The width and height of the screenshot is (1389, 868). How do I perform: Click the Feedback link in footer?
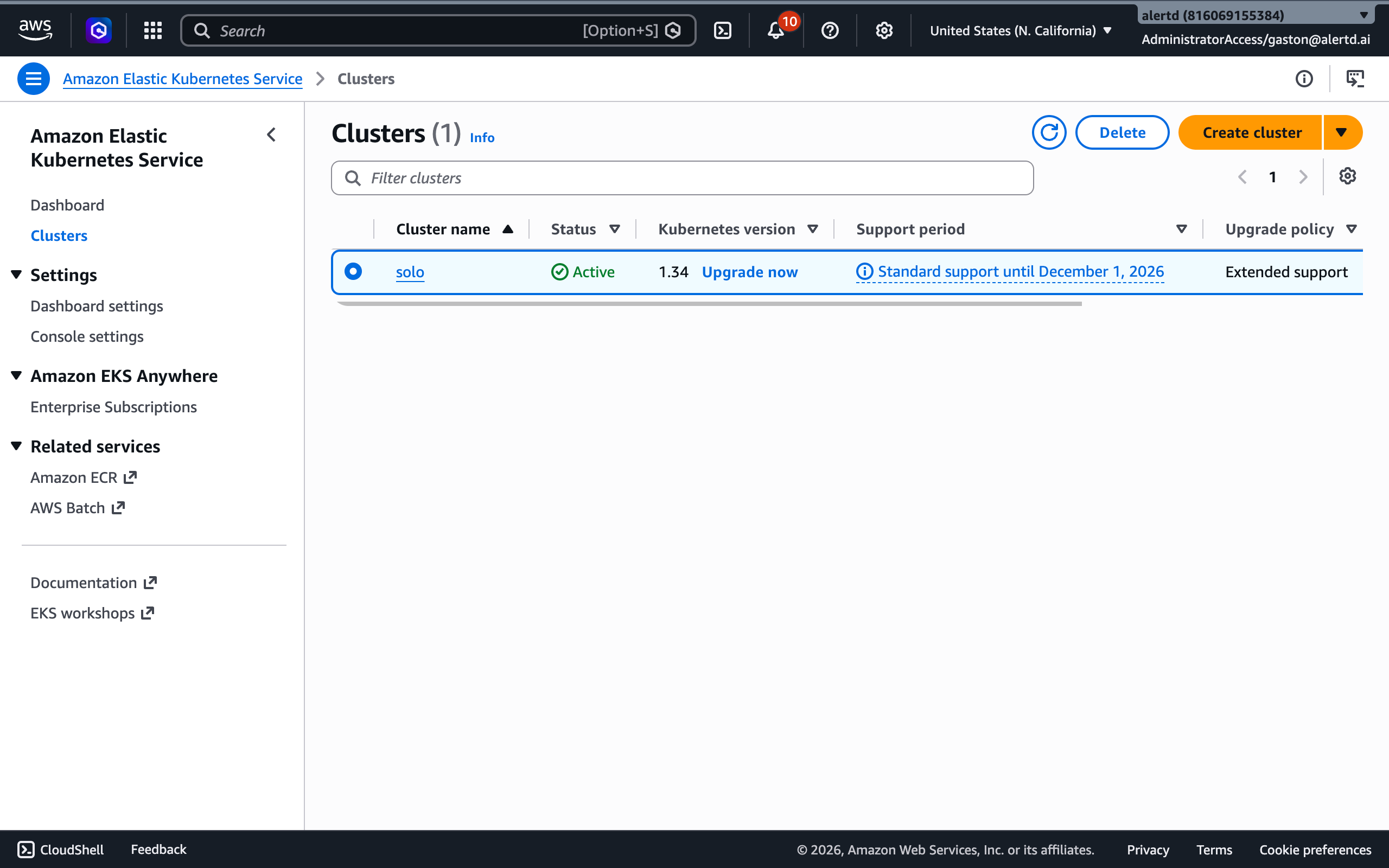tap(158, 850)
